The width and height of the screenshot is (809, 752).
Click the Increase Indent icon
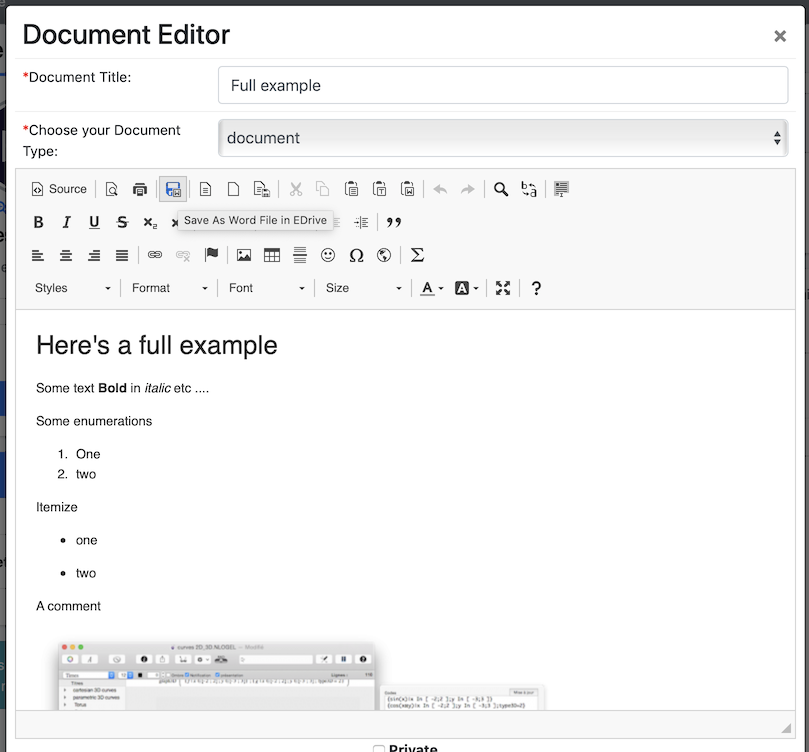point(361,222)
